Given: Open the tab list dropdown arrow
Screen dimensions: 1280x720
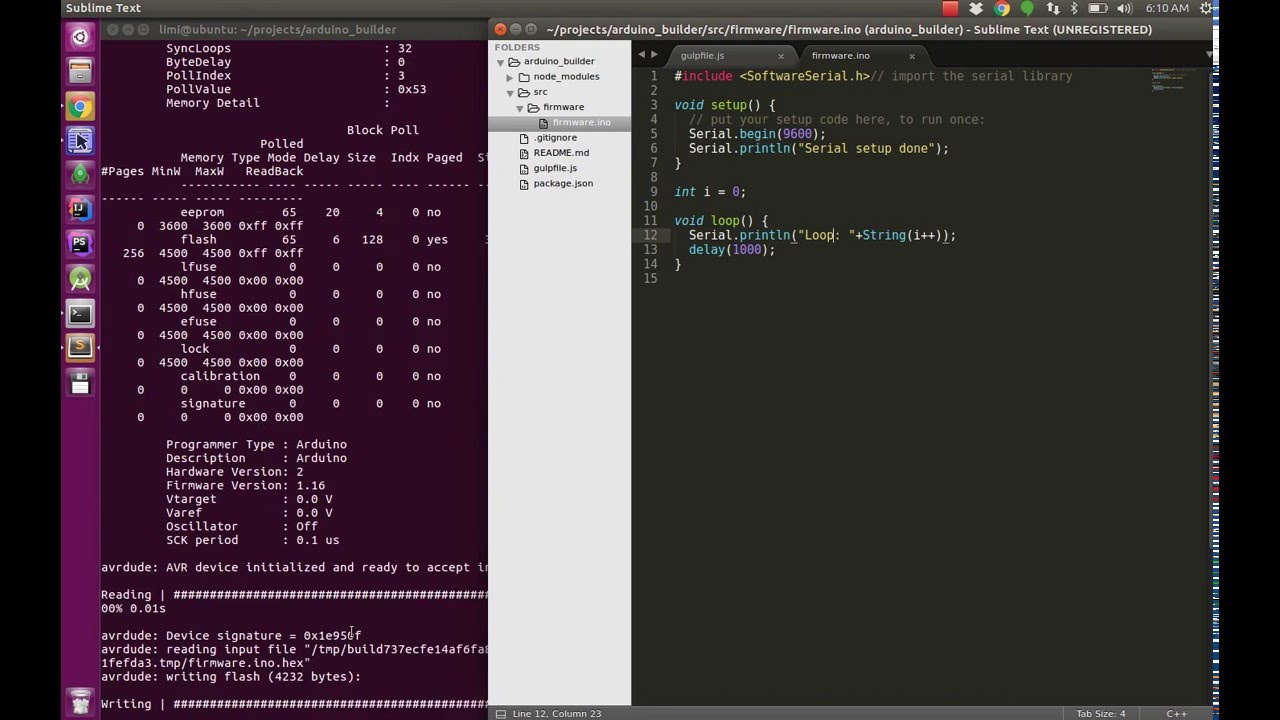Looking at the screenshot, I should [1210, 54].
